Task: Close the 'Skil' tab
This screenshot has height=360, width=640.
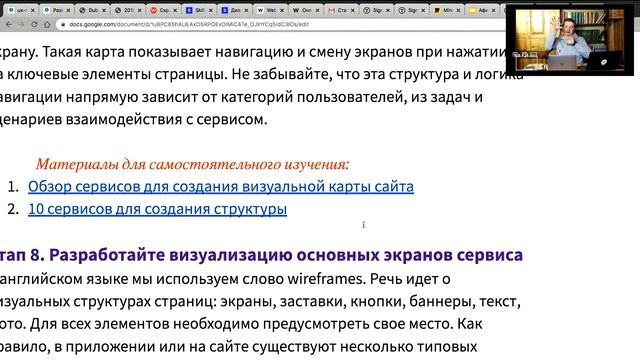Action: tap(211, 10)
